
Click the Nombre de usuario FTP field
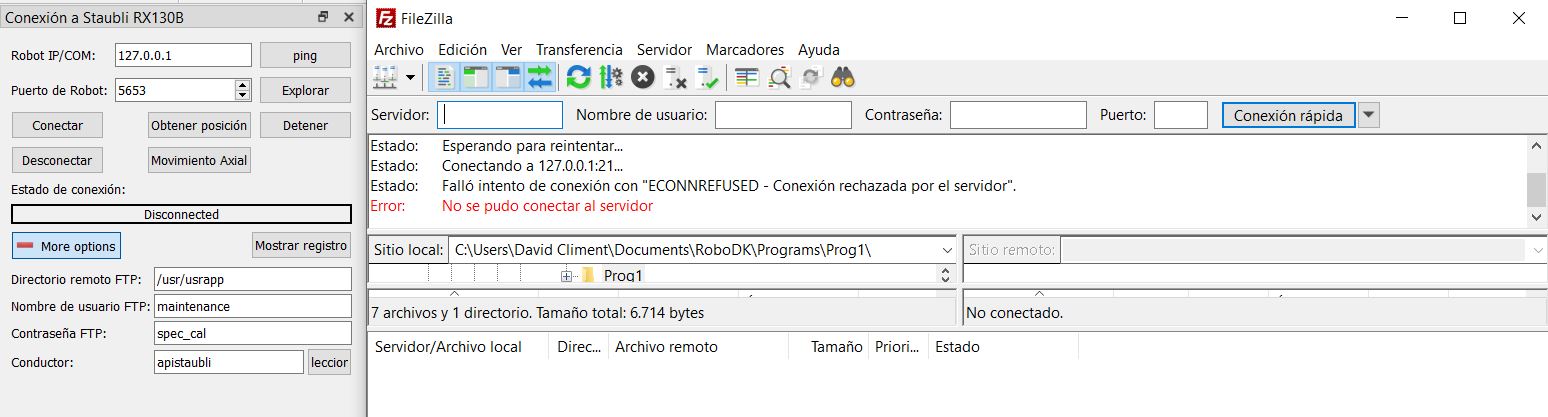[253, 306]
